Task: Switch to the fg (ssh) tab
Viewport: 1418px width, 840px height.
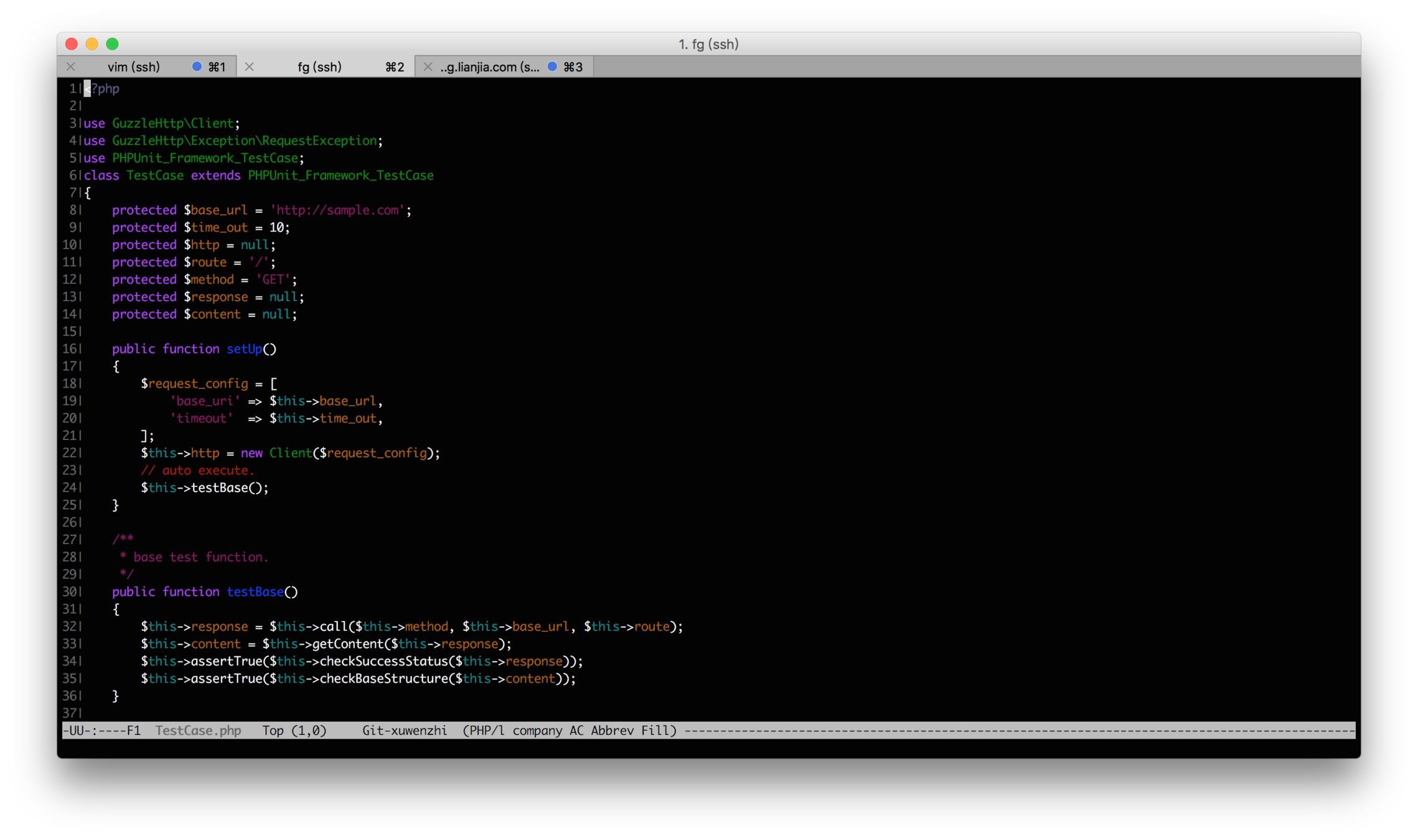Action: pyautogui.click(x=319, y=67)
